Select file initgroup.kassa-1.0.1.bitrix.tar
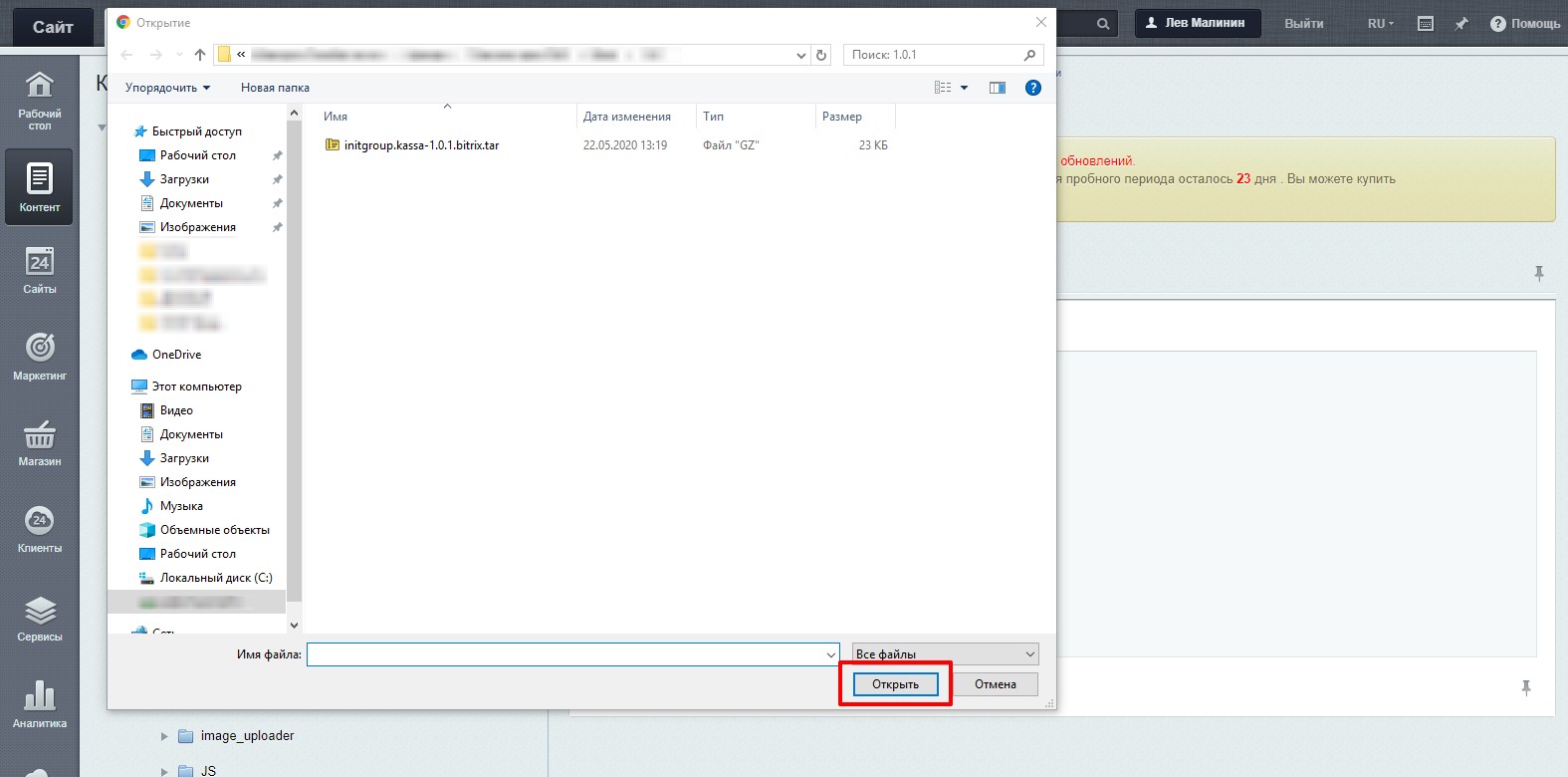This screenshot has width=1568, height=777. pyautogui.click(x=421, y=145)
